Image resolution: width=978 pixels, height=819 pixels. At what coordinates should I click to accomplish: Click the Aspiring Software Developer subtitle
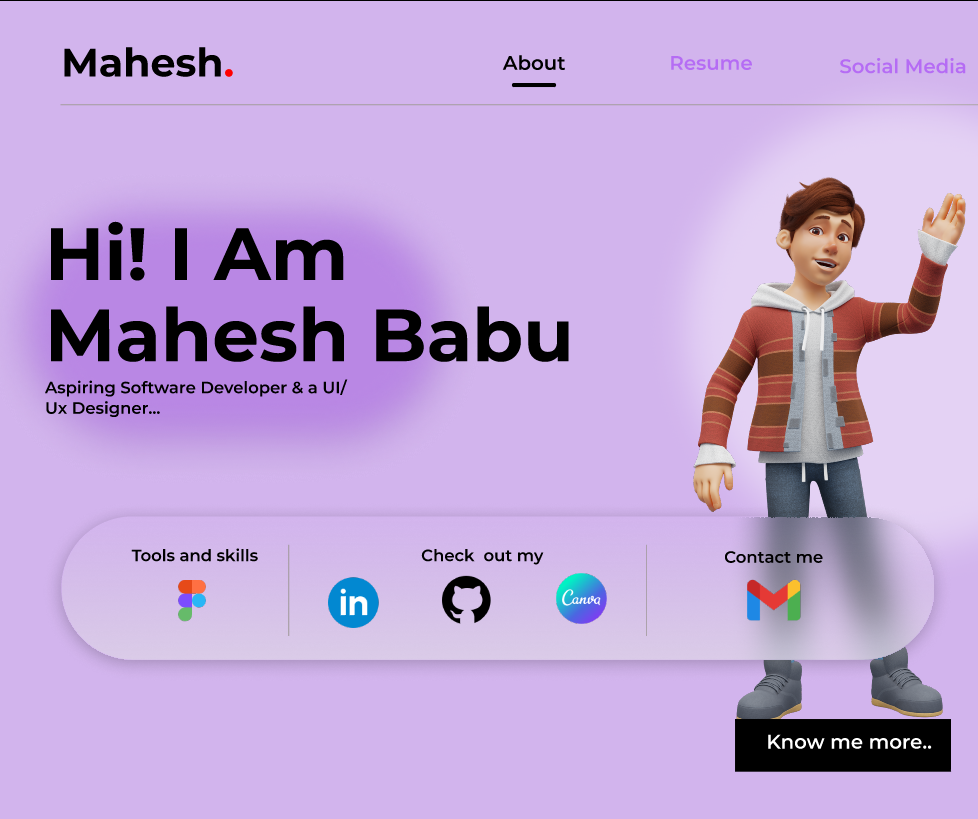click(x=196, y=397)
